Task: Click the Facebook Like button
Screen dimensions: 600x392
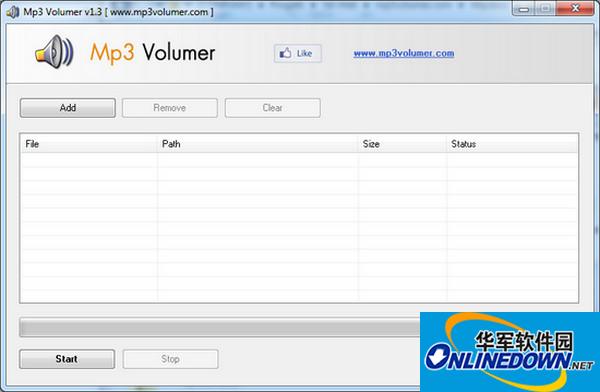Action: pos(298,53)
